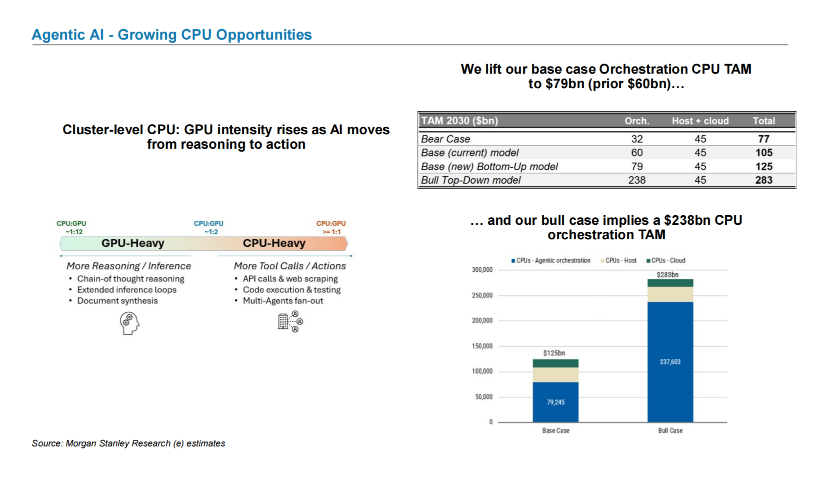Click the blue 79,245 Base Case bar

click(x=555, y=402)
